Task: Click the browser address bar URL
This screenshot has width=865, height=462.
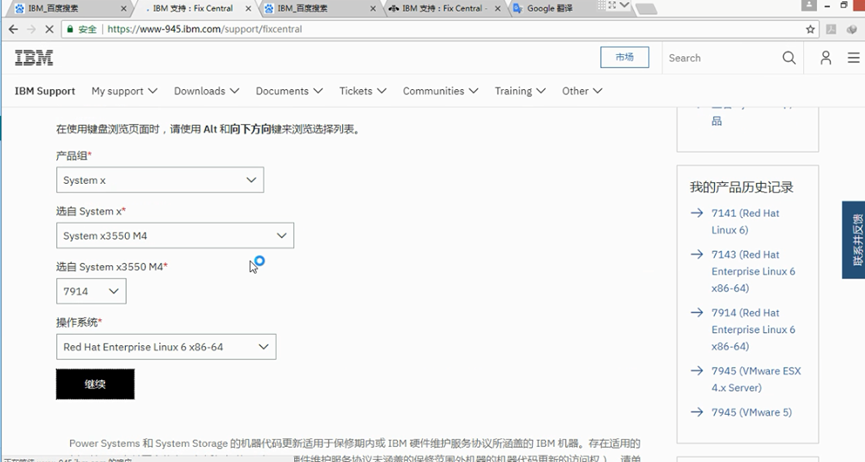Action: tap(205, 29)
